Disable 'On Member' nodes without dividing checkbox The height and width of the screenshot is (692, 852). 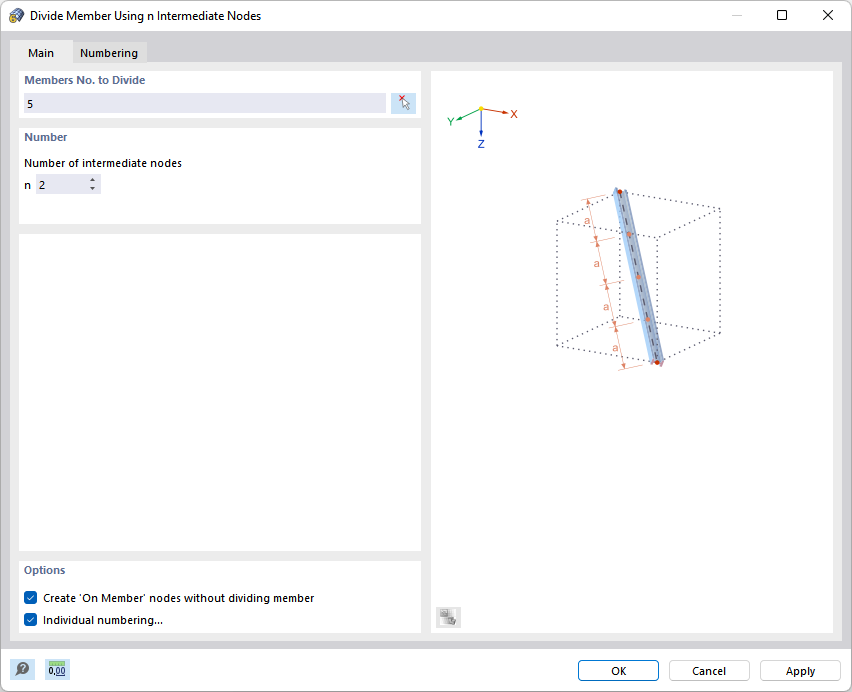coord(31,598)
